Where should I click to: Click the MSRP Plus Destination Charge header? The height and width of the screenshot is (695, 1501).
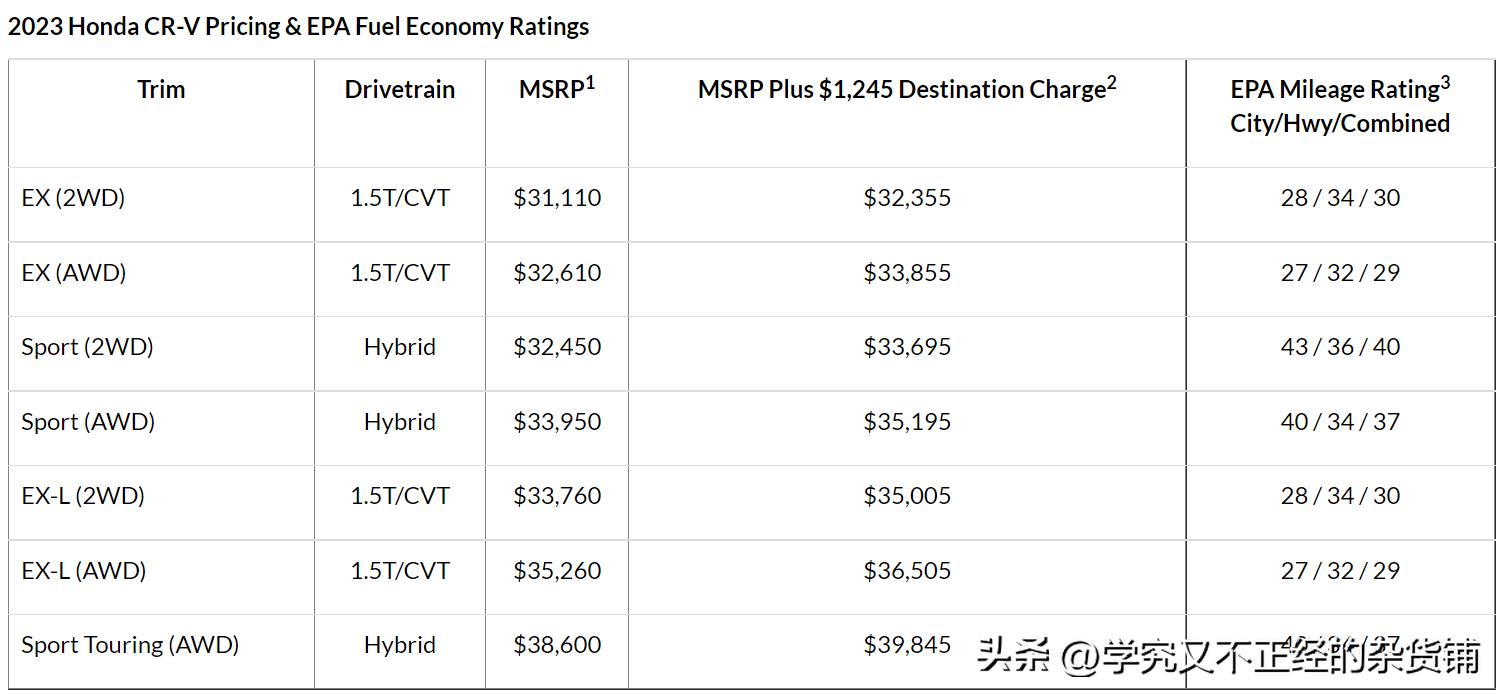click(x=907, y=88)
